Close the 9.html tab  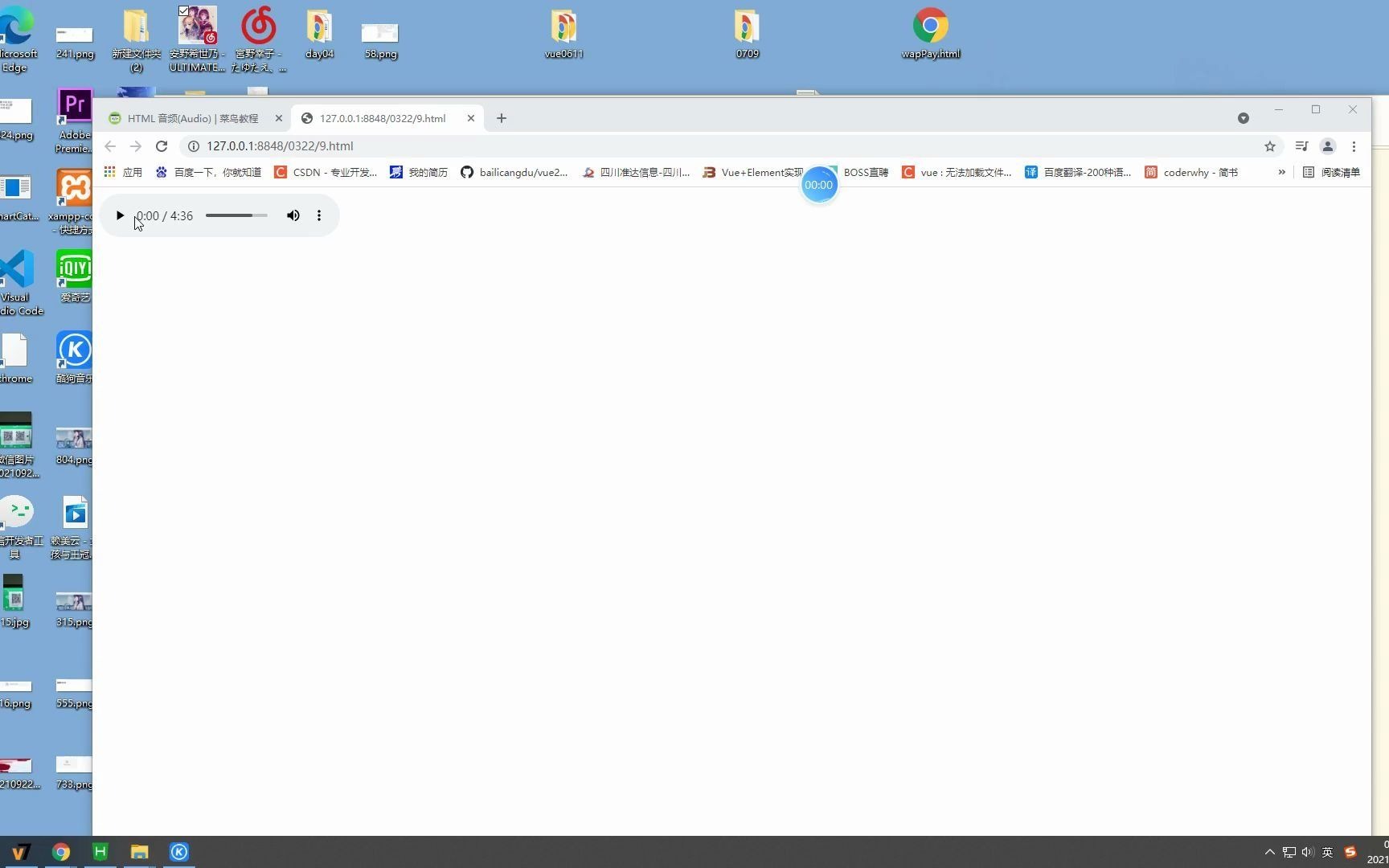471,118
